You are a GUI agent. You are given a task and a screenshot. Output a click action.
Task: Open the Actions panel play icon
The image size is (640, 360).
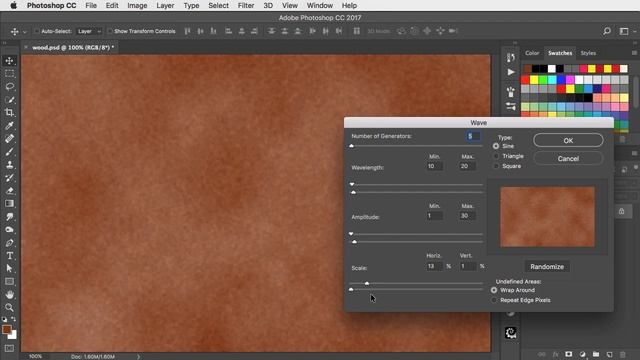511,72
